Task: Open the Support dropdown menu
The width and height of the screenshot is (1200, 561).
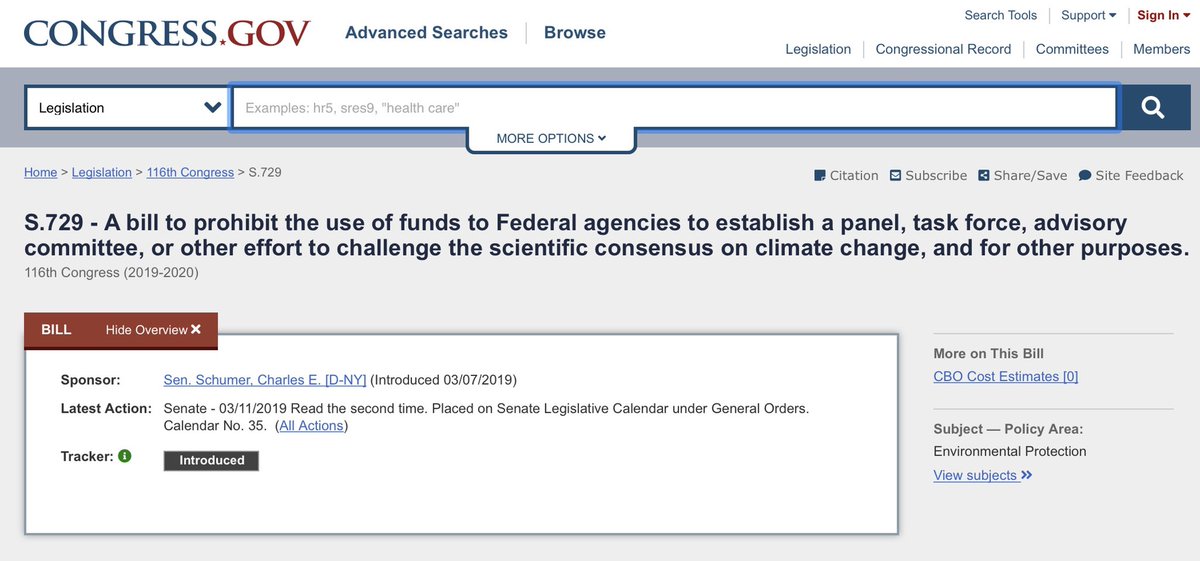Action: (x=1088, y=15)
